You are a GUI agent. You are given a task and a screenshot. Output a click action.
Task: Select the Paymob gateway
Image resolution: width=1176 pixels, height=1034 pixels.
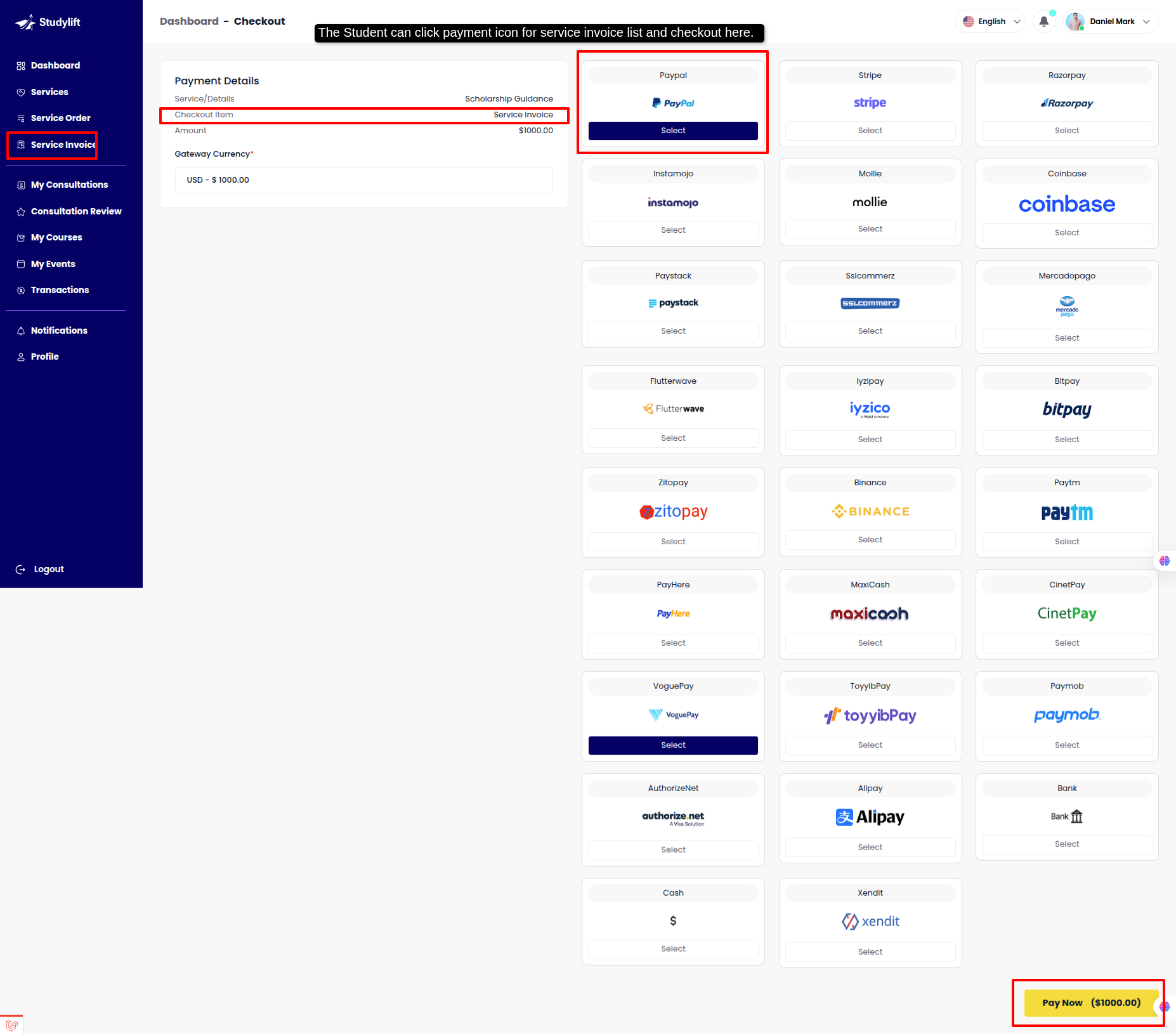coord(1067,745)
